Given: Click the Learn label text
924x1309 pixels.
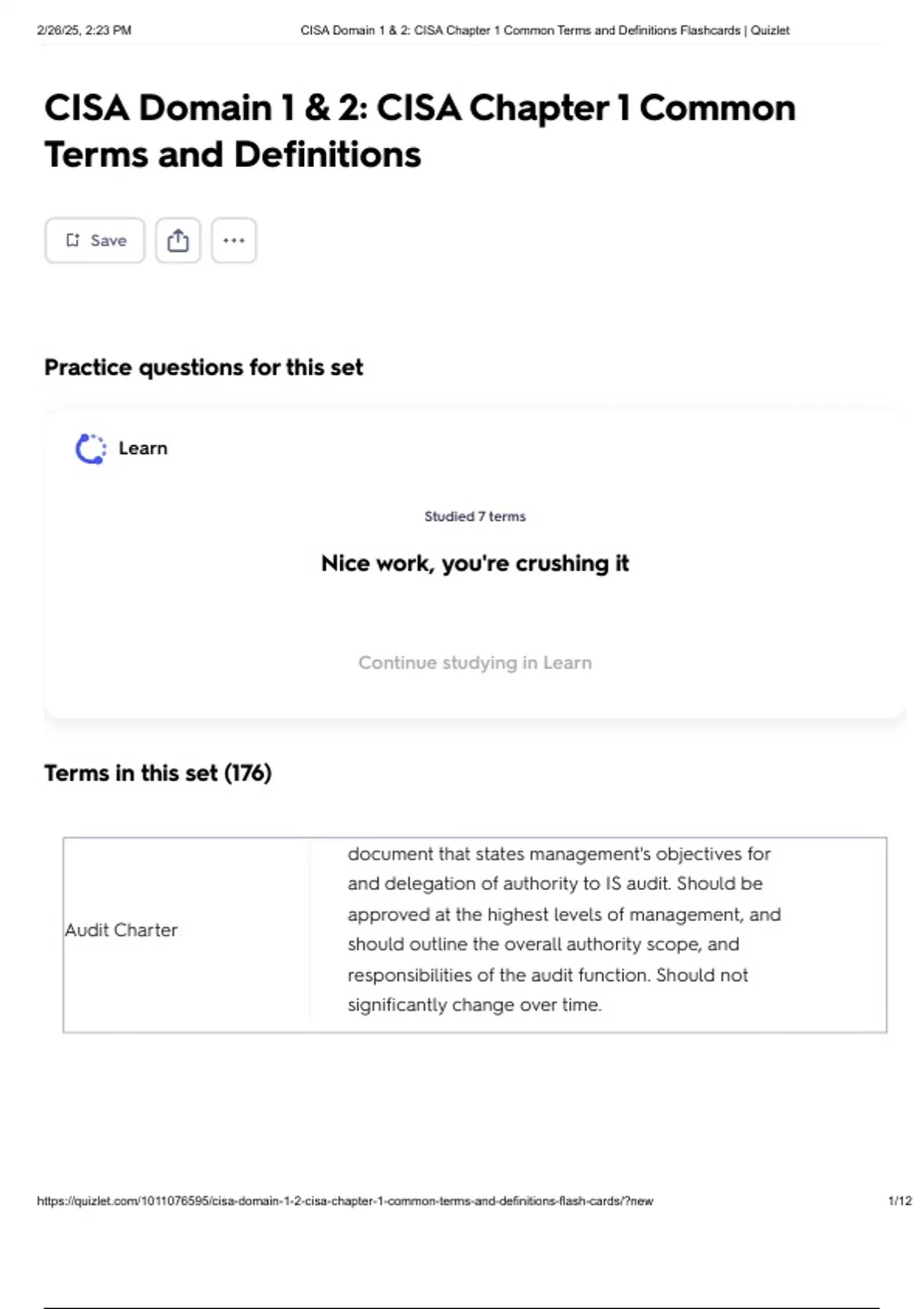Looking at the screenshot, I should coord(142,448).
